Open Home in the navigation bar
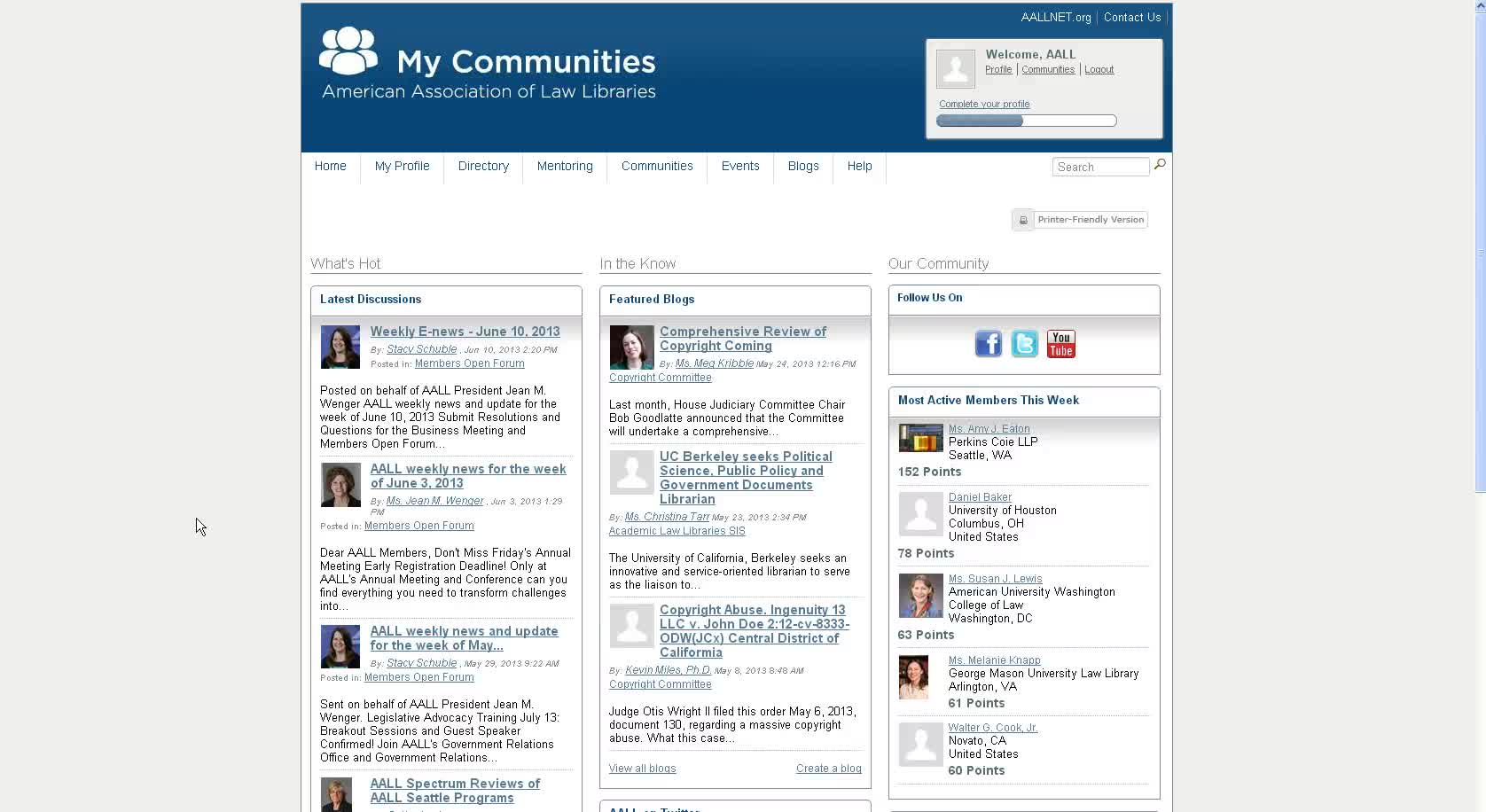1486x812 pixels. (330, 166)
